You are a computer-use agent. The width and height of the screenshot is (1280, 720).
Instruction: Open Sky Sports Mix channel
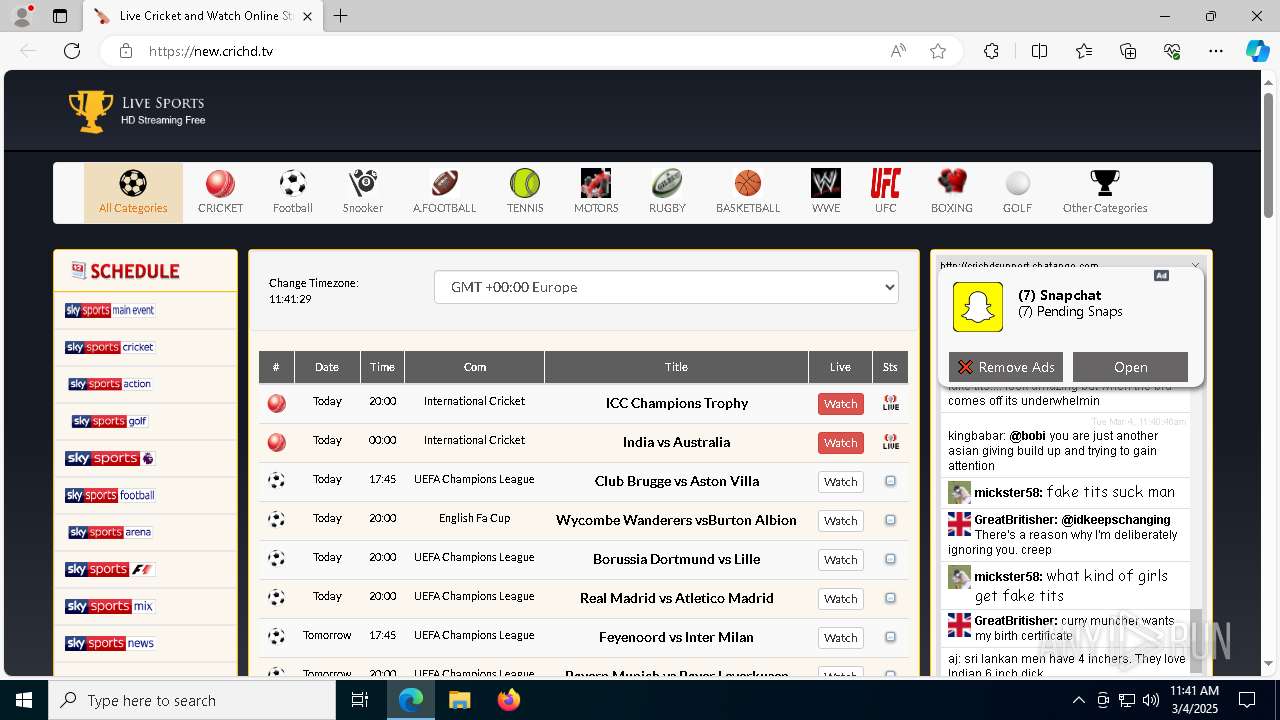click(110, 606)
